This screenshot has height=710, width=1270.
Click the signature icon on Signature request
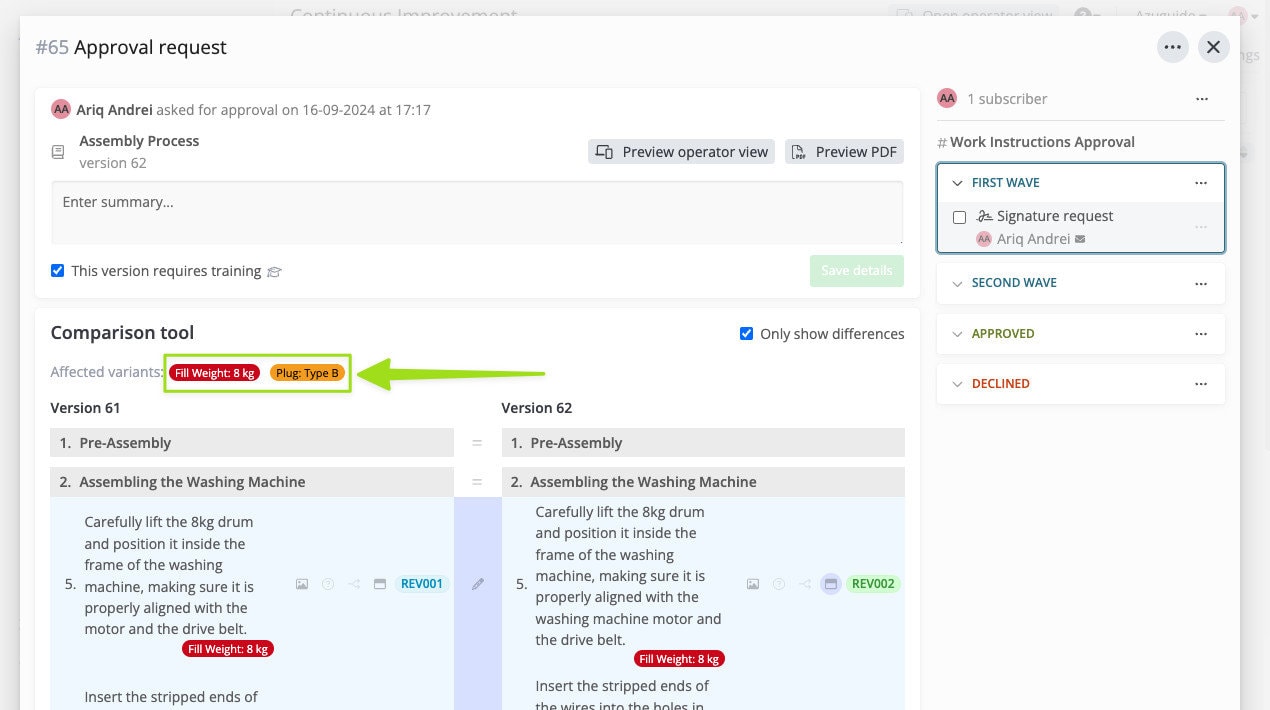(985, 216)
